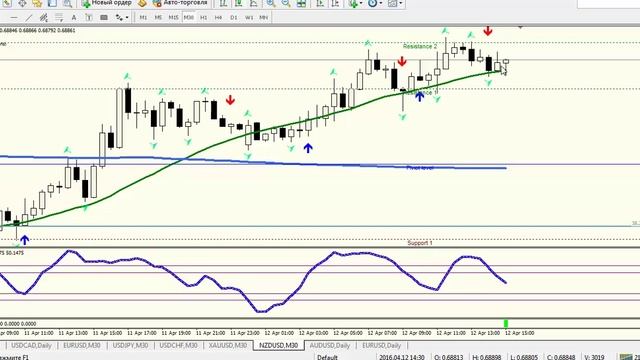Image resolution: width=640 pixels, height=360 pixels.
Task: Open the AUDUSD,Daily chart tab
Action: (330, 345)
